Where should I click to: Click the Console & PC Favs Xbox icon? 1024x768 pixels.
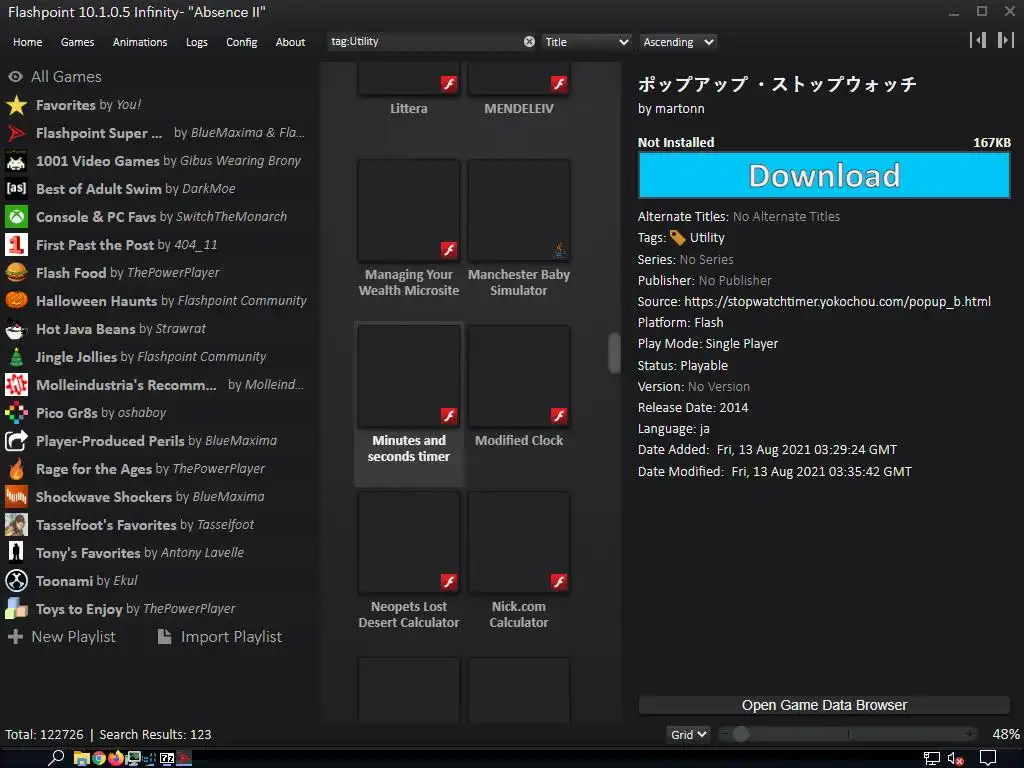coord(16,217)
